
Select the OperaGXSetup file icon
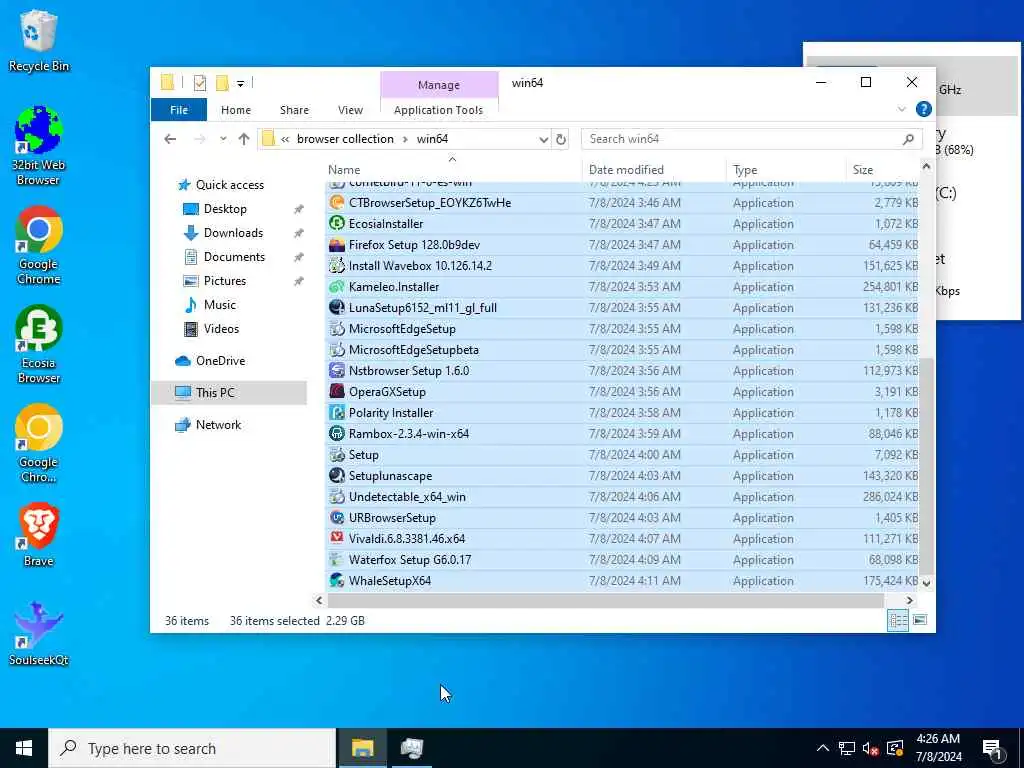336,392
